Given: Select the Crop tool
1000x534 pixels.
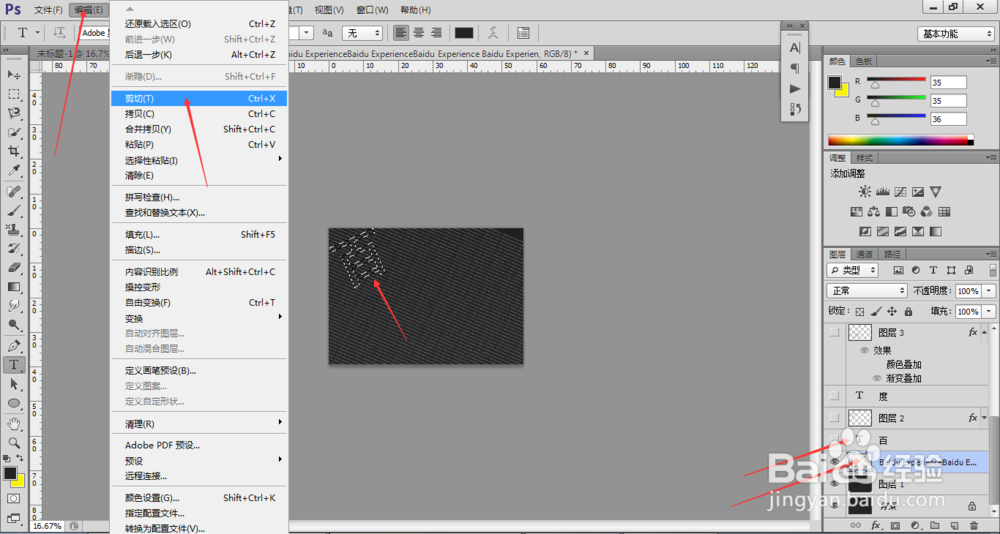Looking at the screenshot, I should click(x=14, y=151).
